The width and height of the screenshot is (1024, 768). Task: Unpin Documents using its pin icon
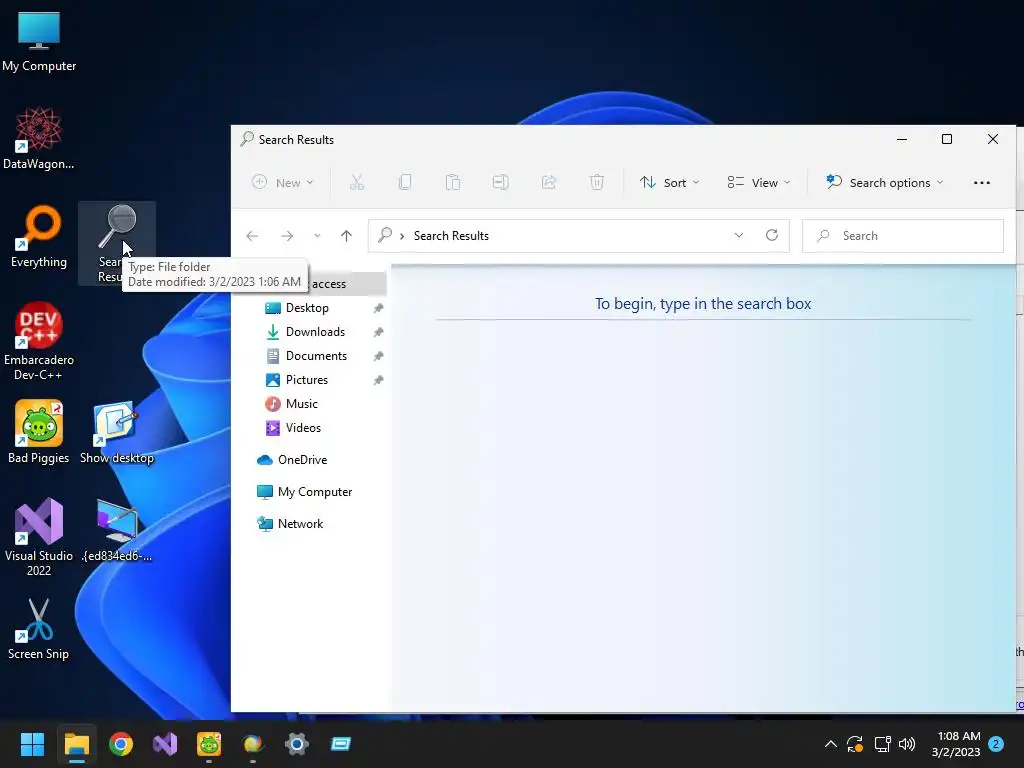click(x=378, y=357)
